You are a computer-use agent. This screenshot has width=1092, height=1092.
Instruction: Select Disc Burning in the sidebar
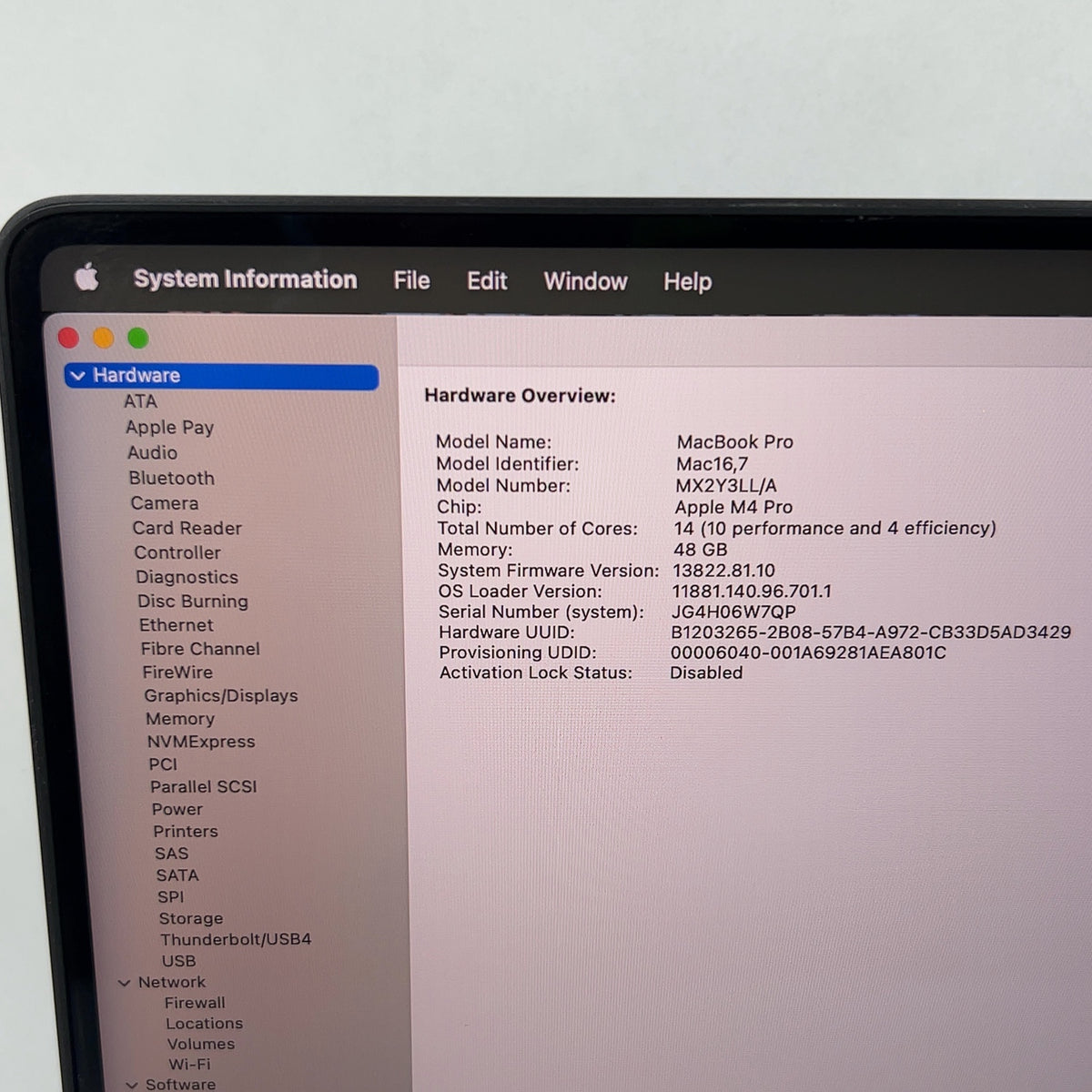click(192, 602)
